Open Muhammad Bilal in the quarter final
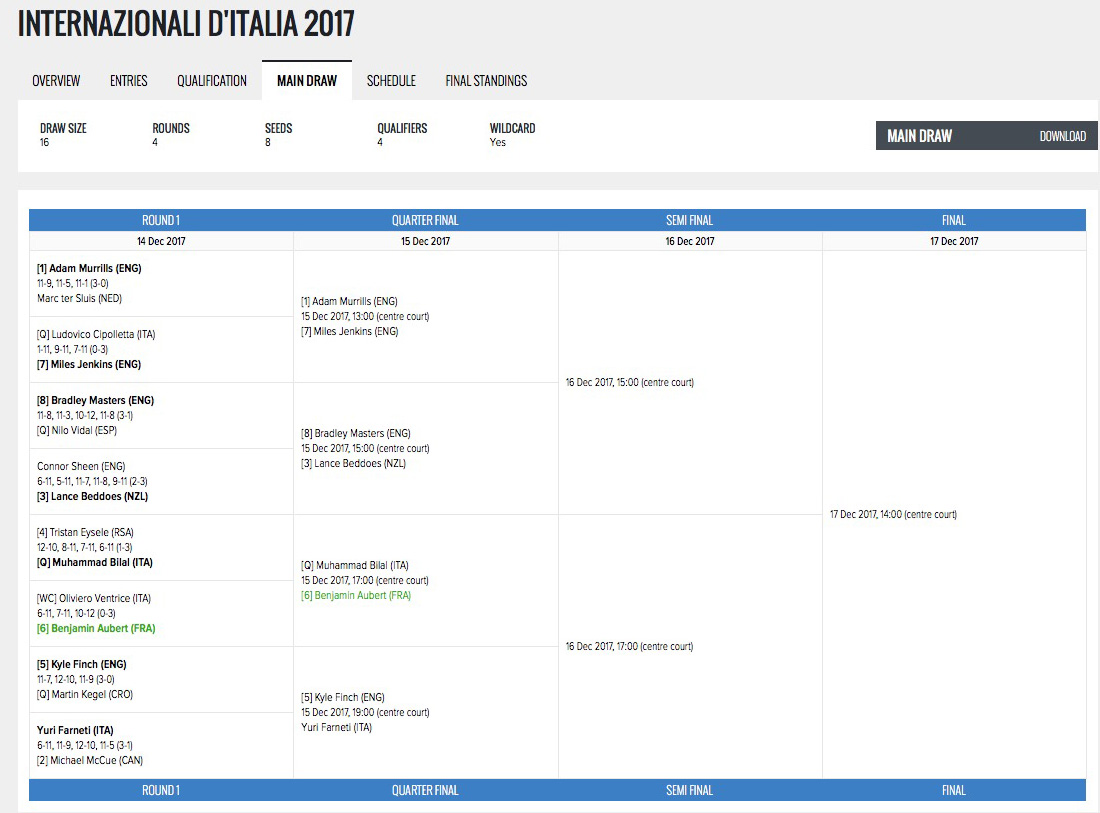This screenshot has height=813, width=1100. click(354, 566)
